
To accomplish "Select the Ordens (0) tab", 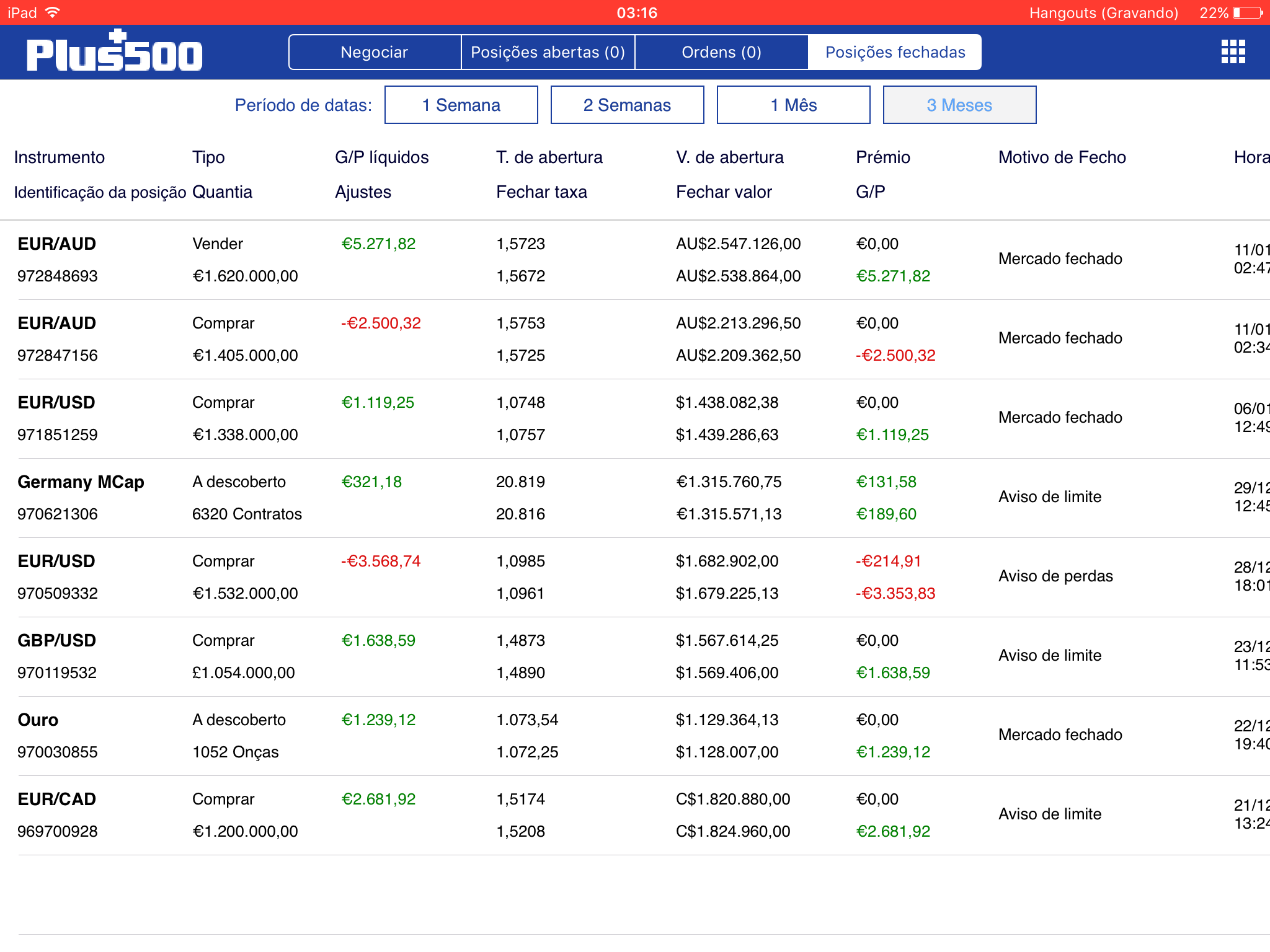I will [721, 52].
